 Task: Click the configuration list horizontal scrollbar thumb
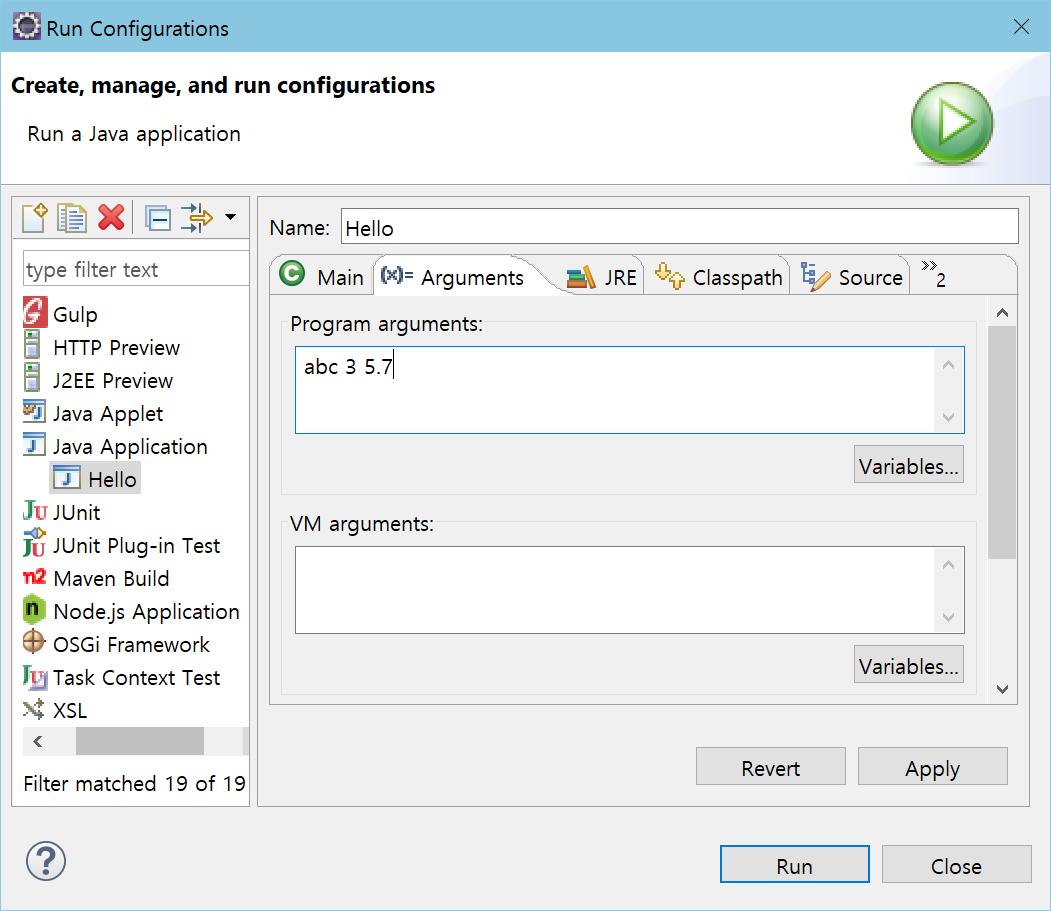tap(139, 741)
